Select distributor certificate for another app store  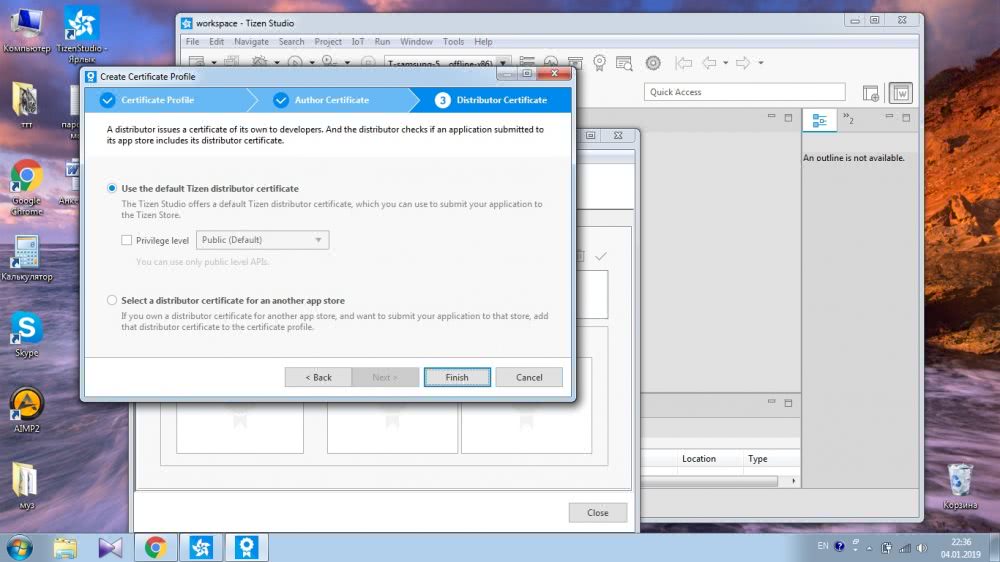coord(112,300)
